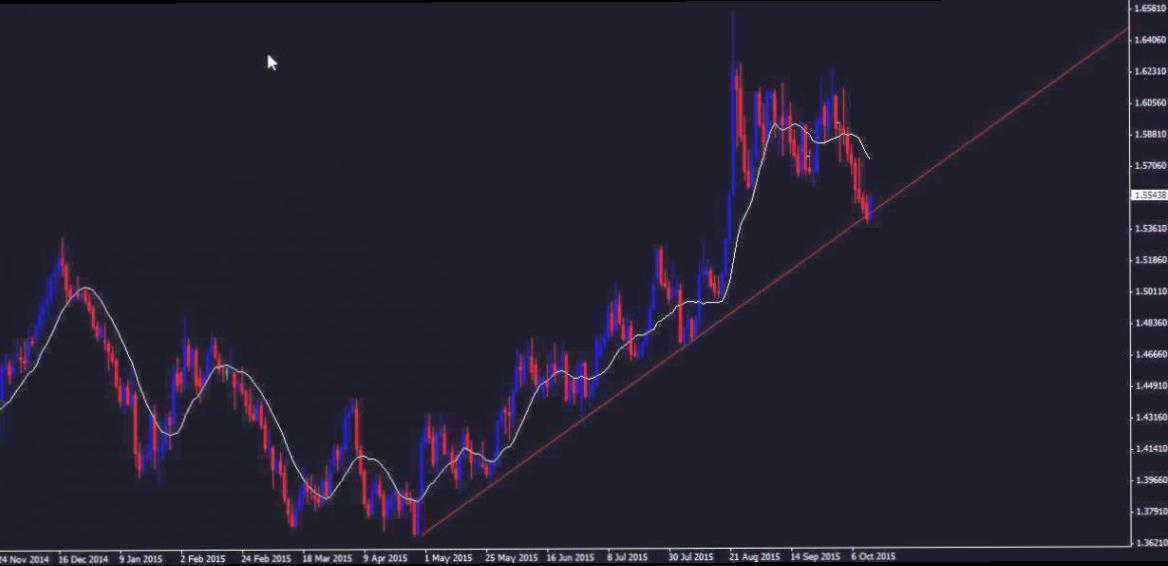Screen dimensions: 1168x566
Task: Click the 1.36210 price axis label
Action: click(x=1152, y=543)
